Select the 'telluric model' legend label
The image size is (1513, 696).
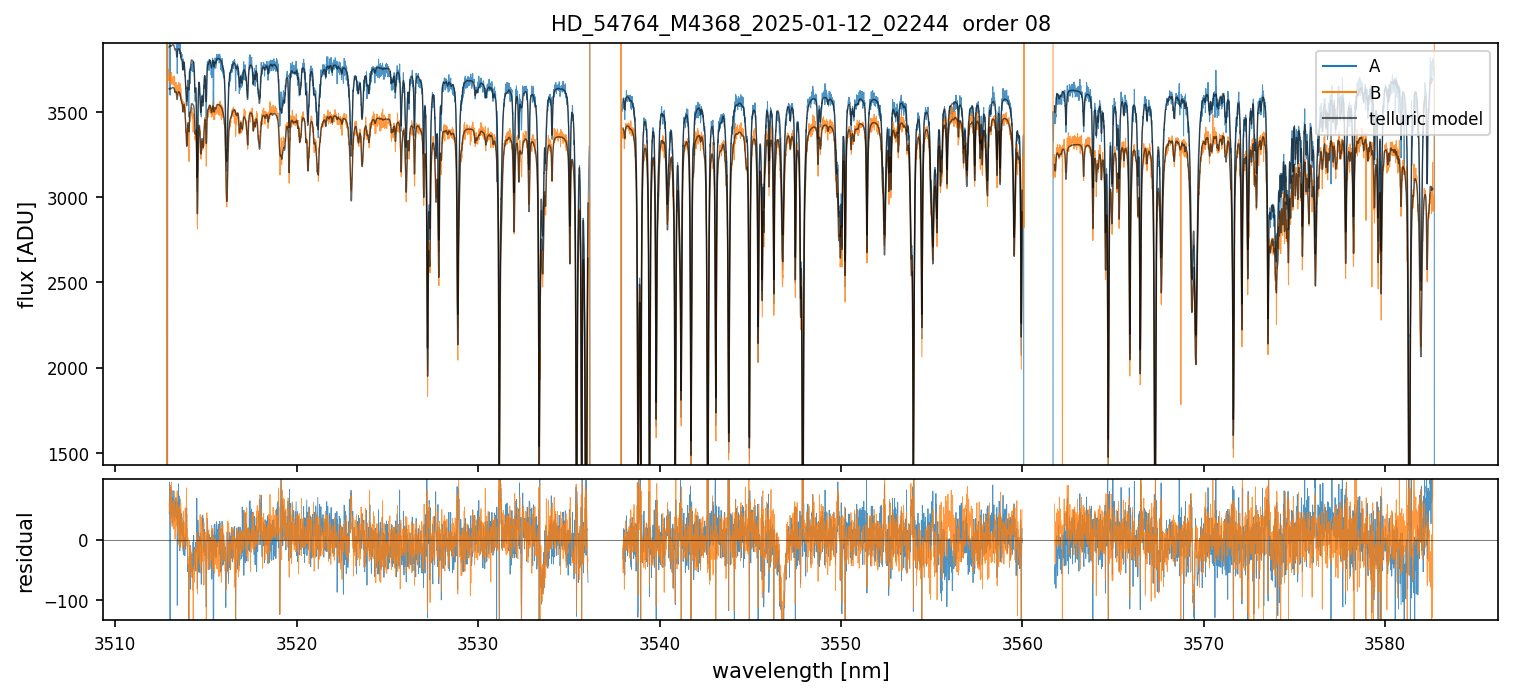1425,121
